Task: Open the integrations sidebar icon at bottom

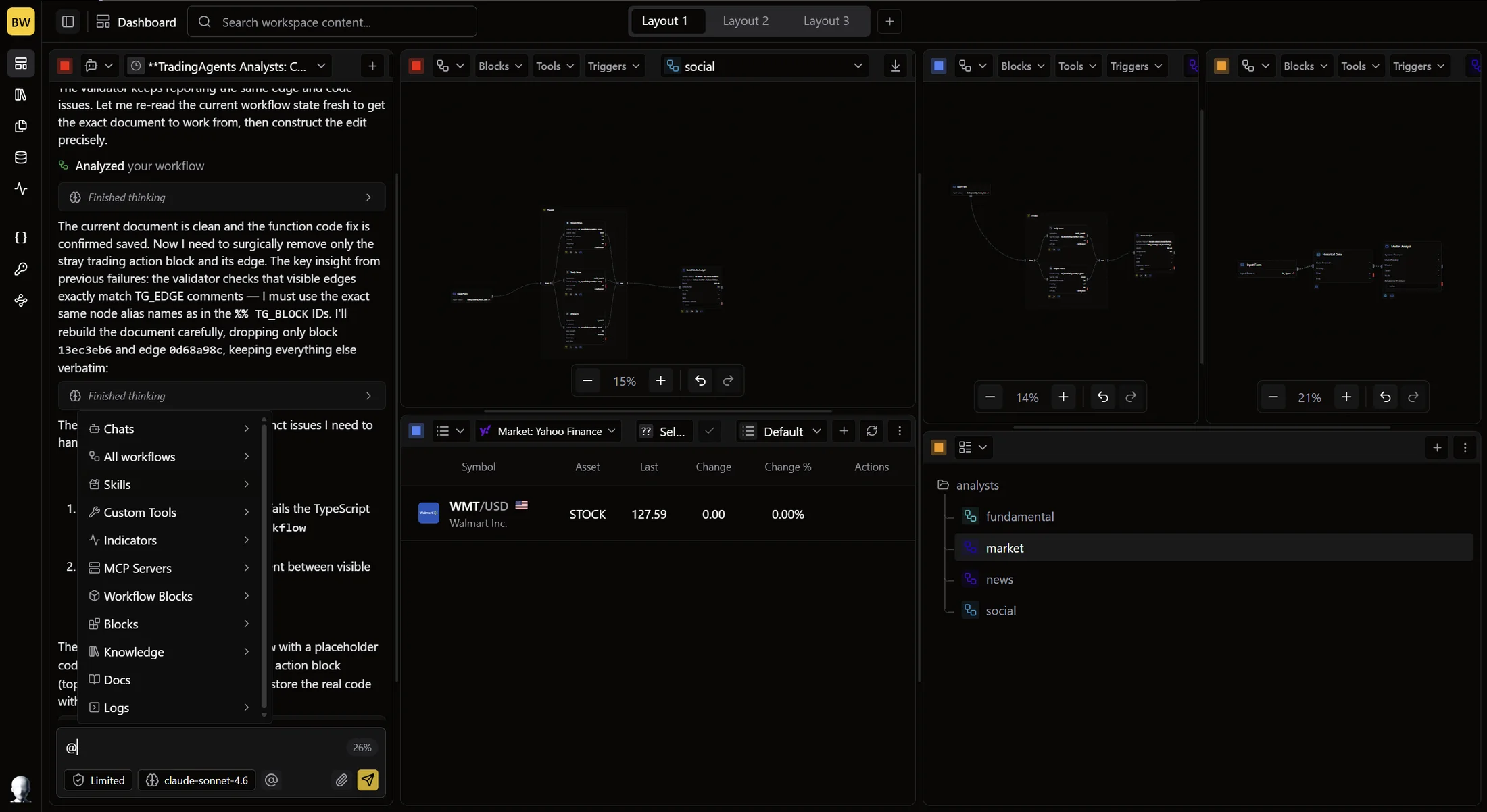Action: [20, 301]
